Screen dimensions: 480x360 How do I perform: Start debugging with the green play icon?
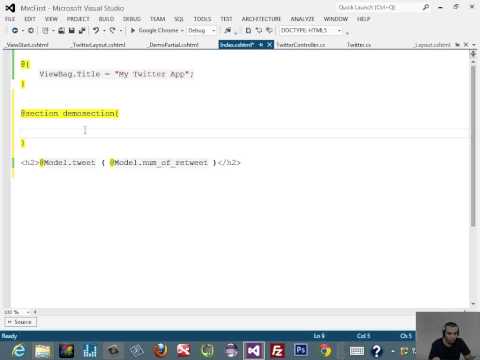click(x=132, y=30)
